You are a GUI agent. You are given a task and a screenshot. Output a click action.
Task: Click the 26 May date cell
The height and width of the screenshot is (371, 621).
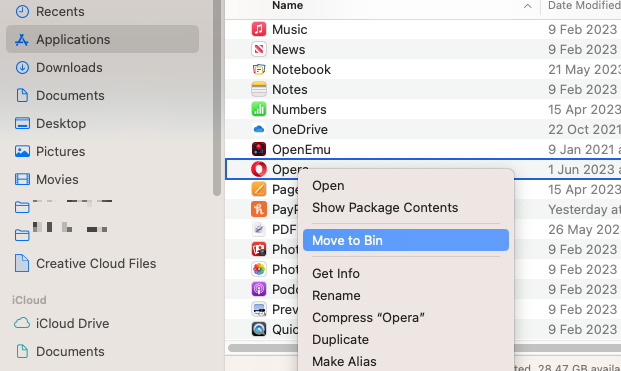(x=584, y=229)
